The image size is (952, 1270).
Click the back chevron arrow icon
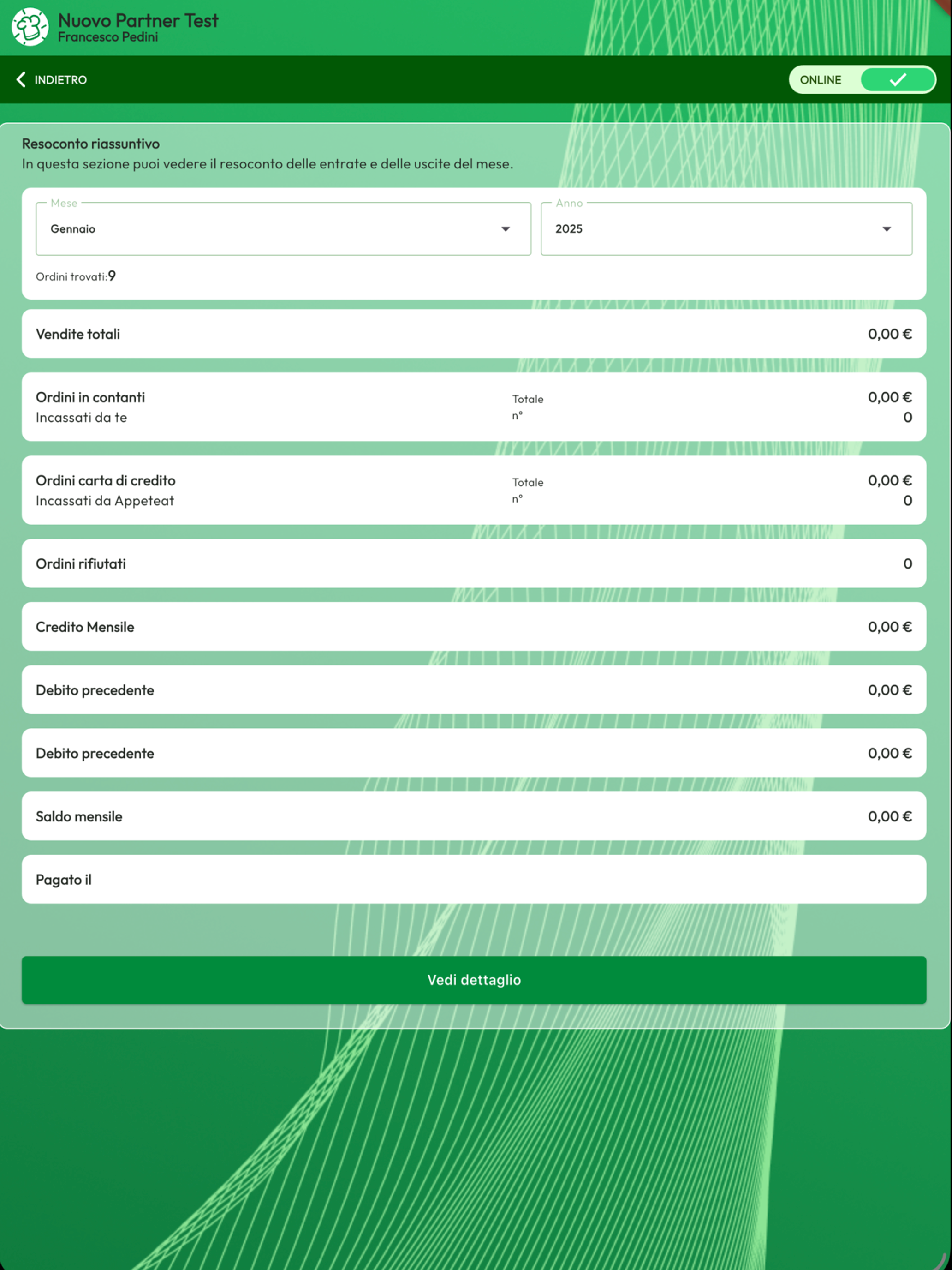[21, 79]
